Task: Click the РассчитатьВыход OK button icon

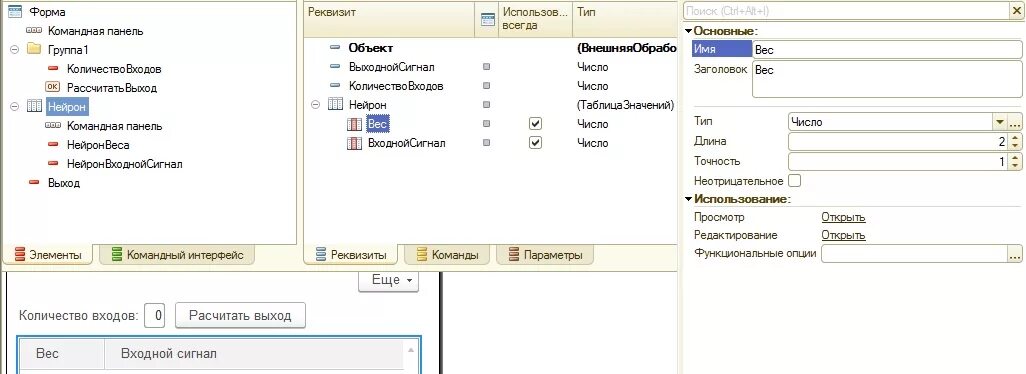Action: (x=53, y=88)
